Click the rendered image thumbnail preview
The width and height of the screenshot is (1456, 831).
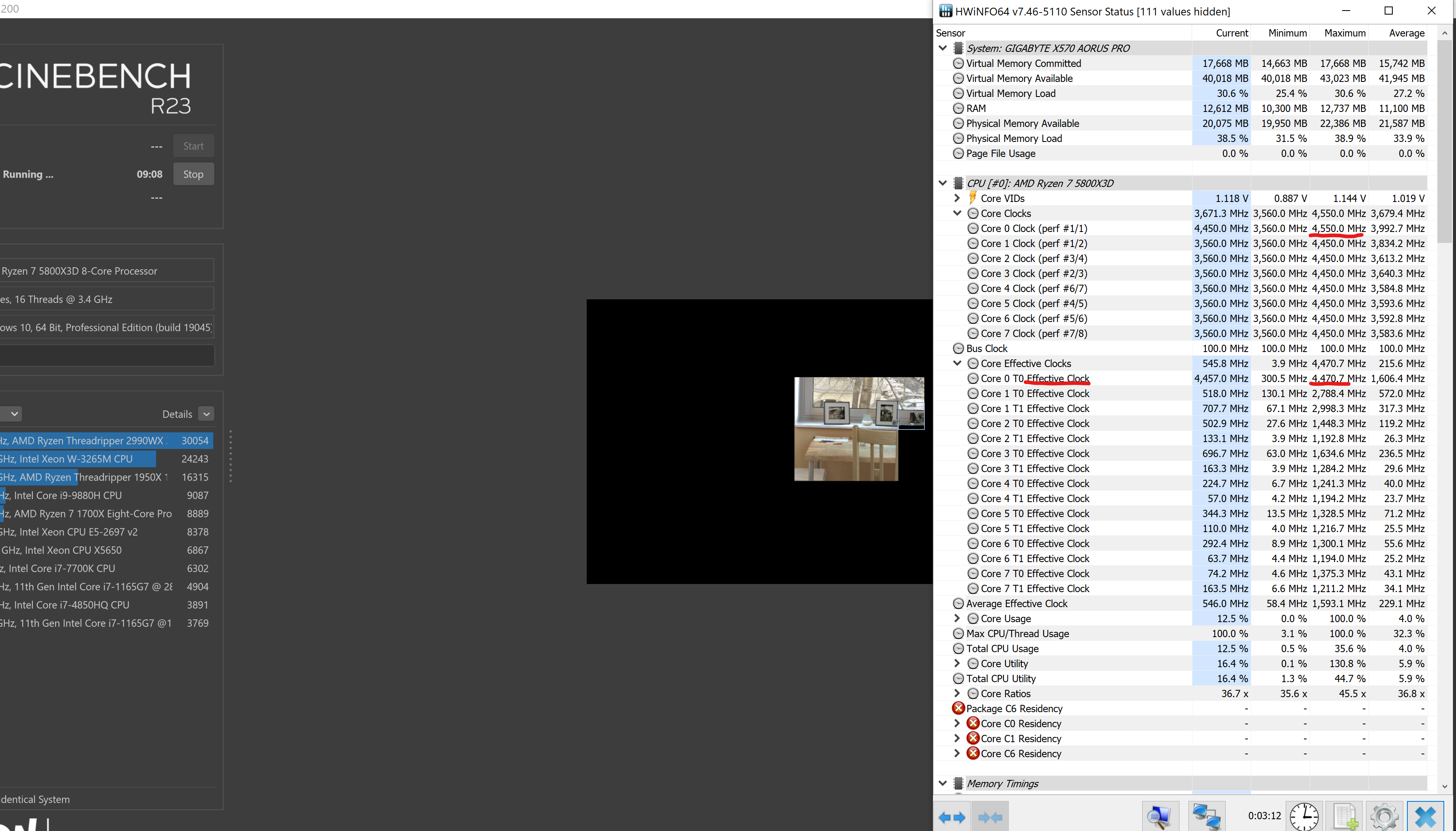pos(846,429)
